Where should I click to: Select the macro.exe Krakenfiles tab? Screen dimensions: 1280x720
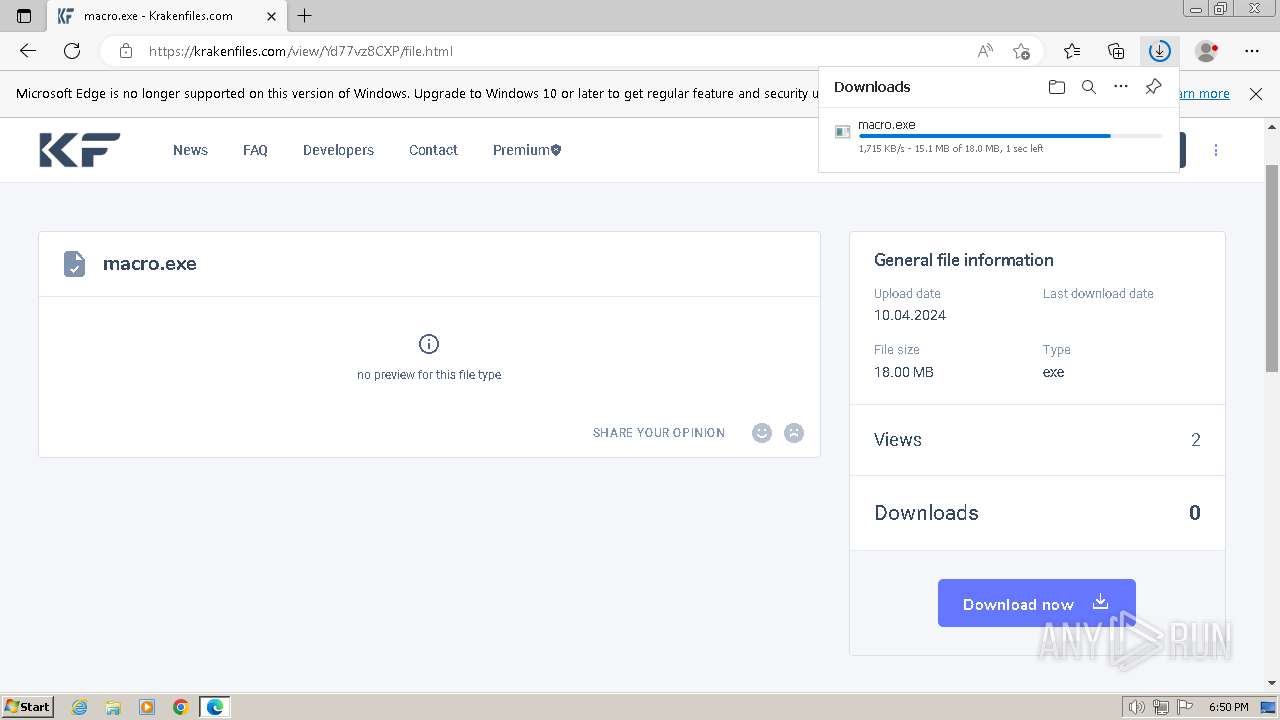coord(166,16)
